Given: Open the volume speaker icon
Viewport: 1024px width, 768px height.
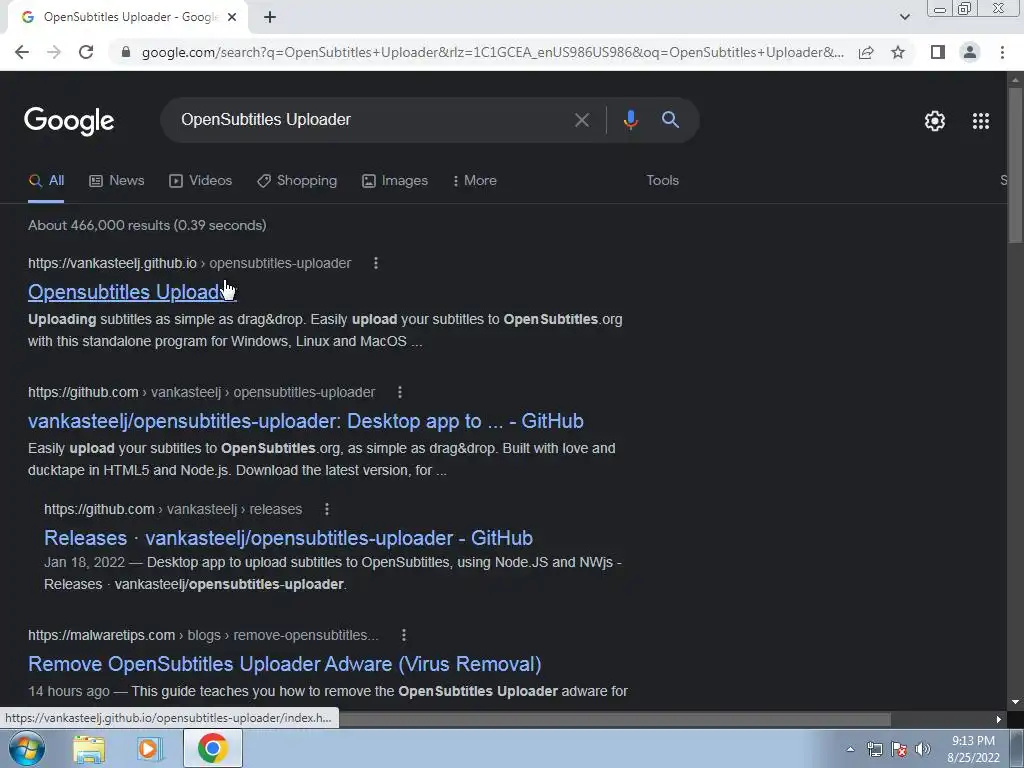Looking at the screenshot, I should click(923, 749).
